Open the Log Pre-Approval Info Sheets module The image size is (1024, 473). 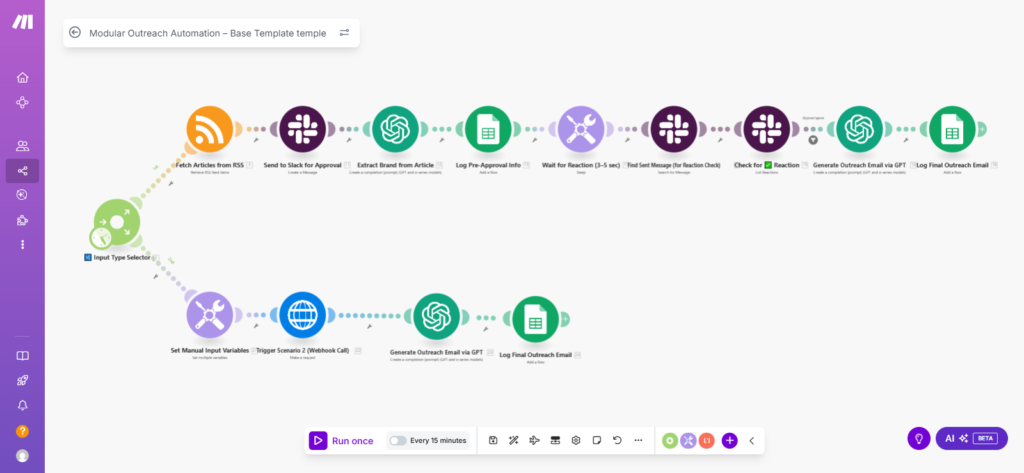click(488, 129)
